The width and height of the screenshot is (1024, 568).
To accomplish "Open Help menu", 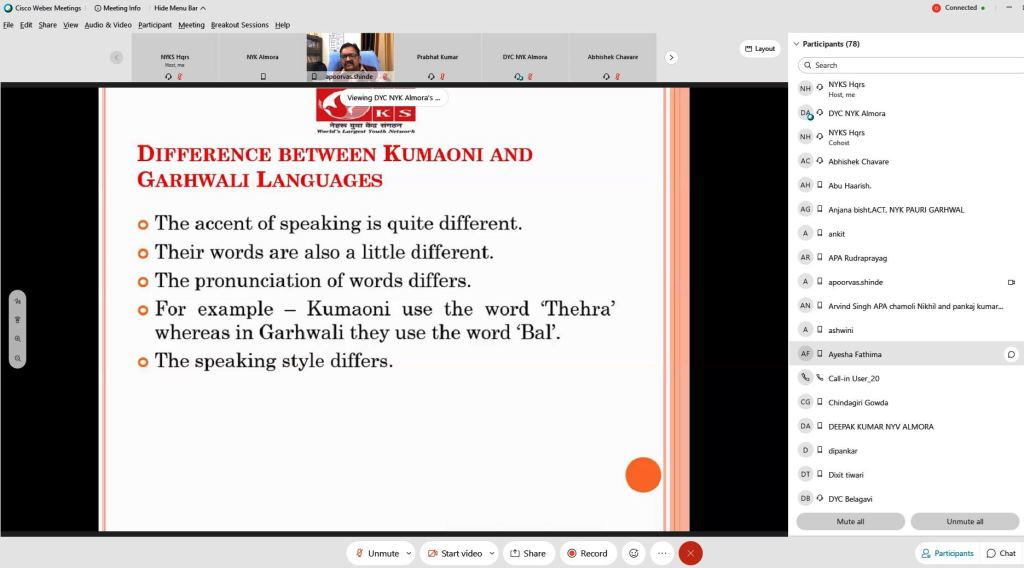I will (282, 25).
